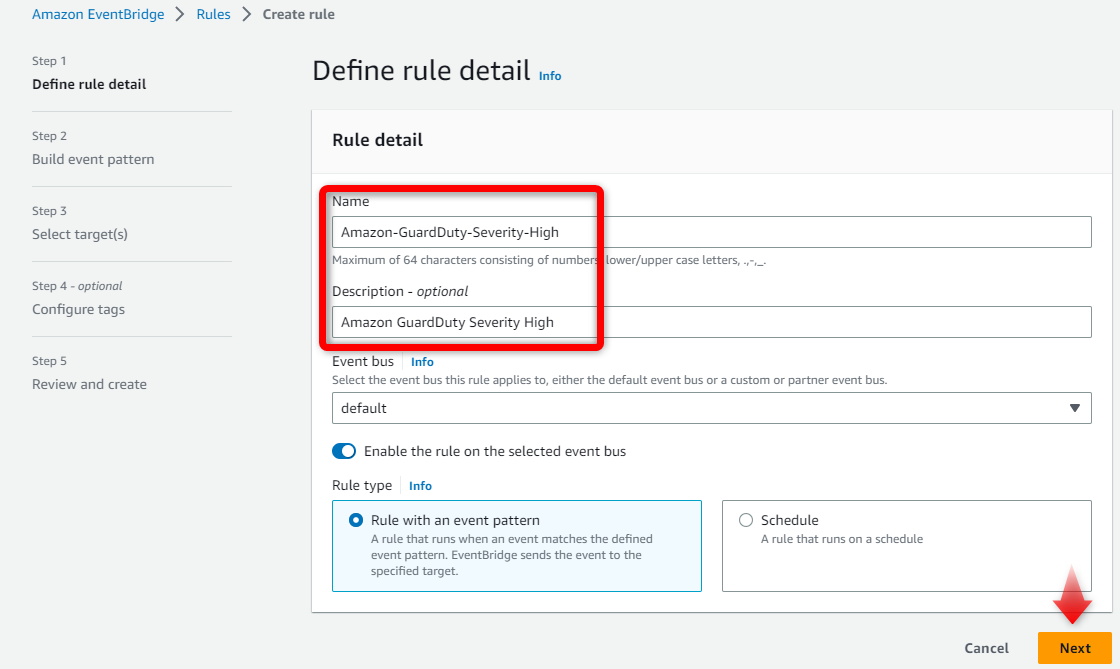
Task: Select Step 3 Select target(s)
Action: tap(80, 234)
